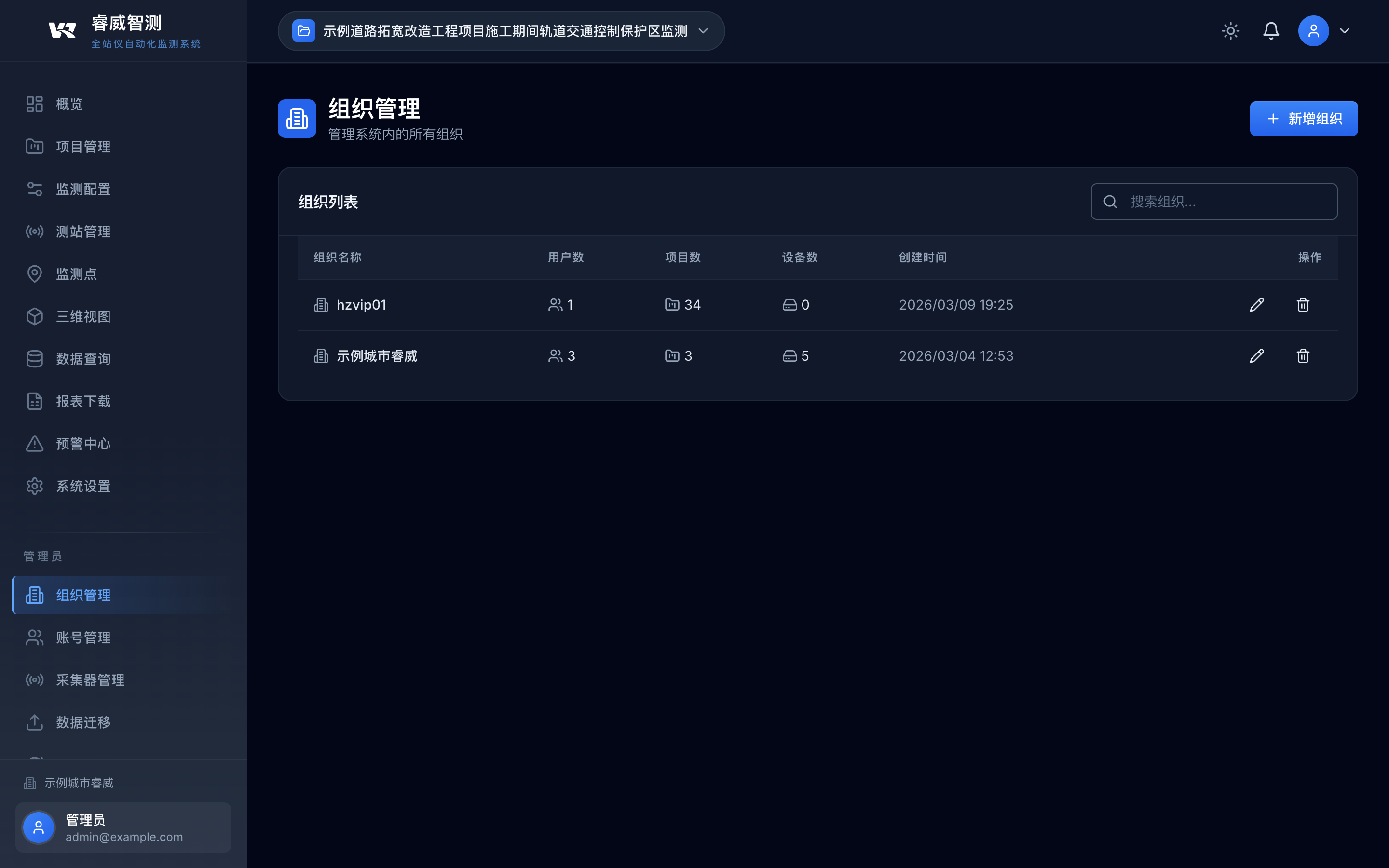Viewport: 1389px width, 868px height.
Task: Click trash icon for 示例城市睿威 row
Action: [1303, 356]
